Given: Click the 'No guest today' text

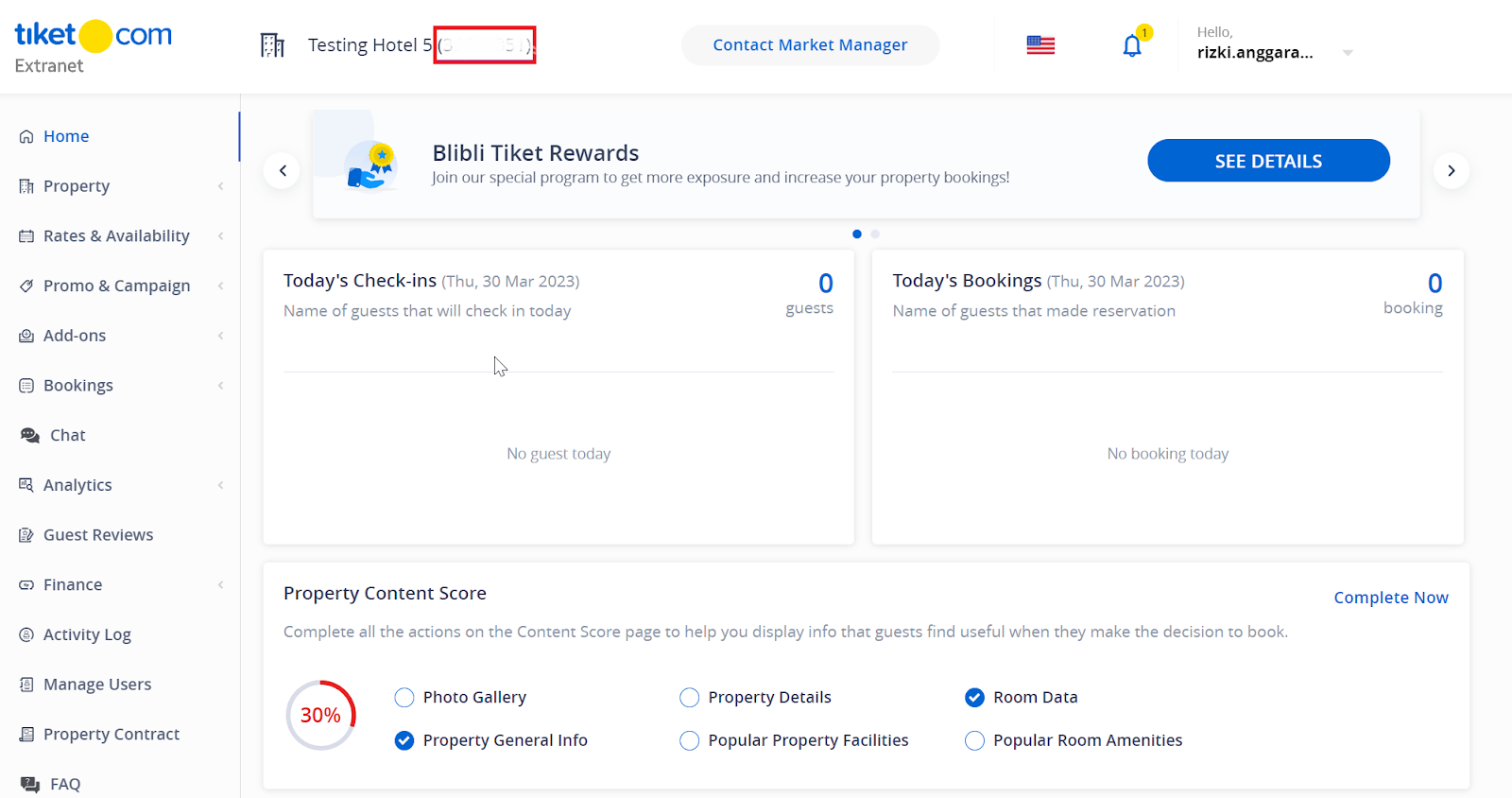Looking at the screenshot, I should 558,454.
